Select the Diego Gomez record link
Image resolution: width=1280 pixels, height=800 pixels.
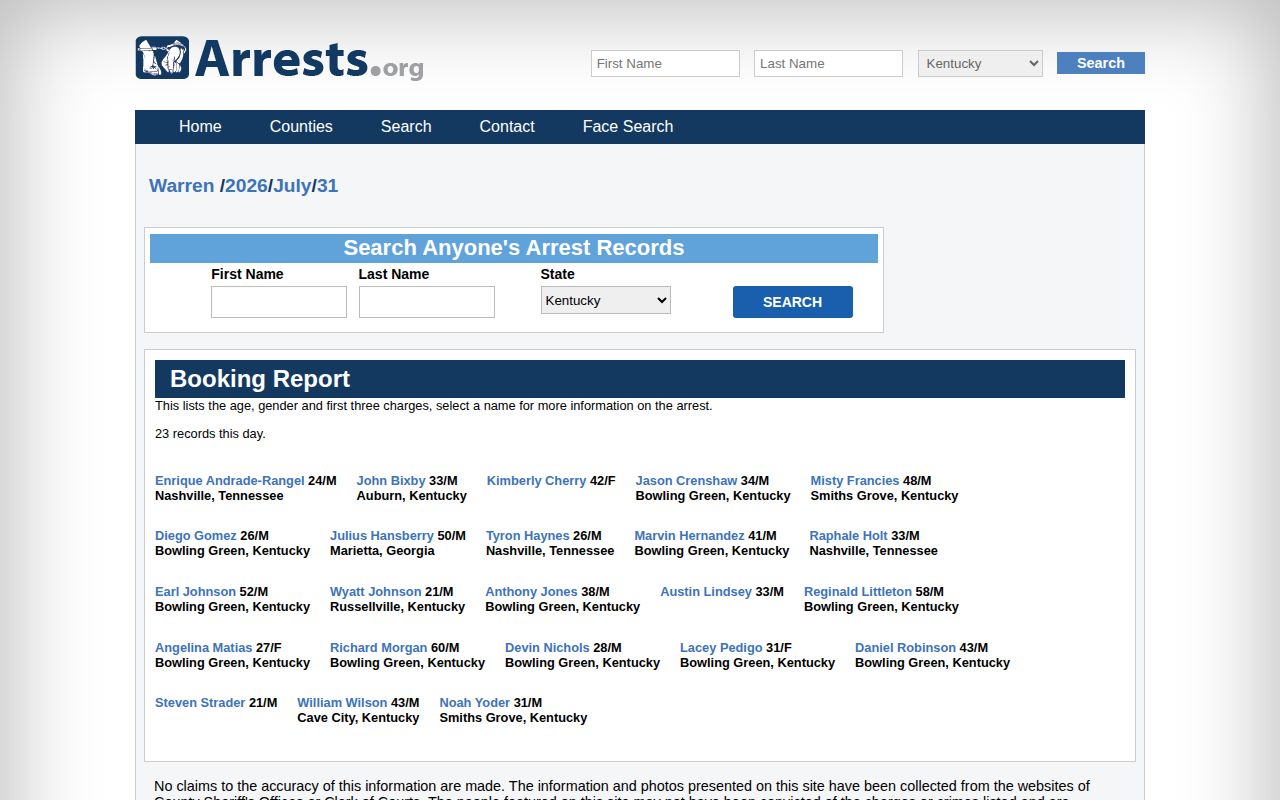tap(196, 536)
